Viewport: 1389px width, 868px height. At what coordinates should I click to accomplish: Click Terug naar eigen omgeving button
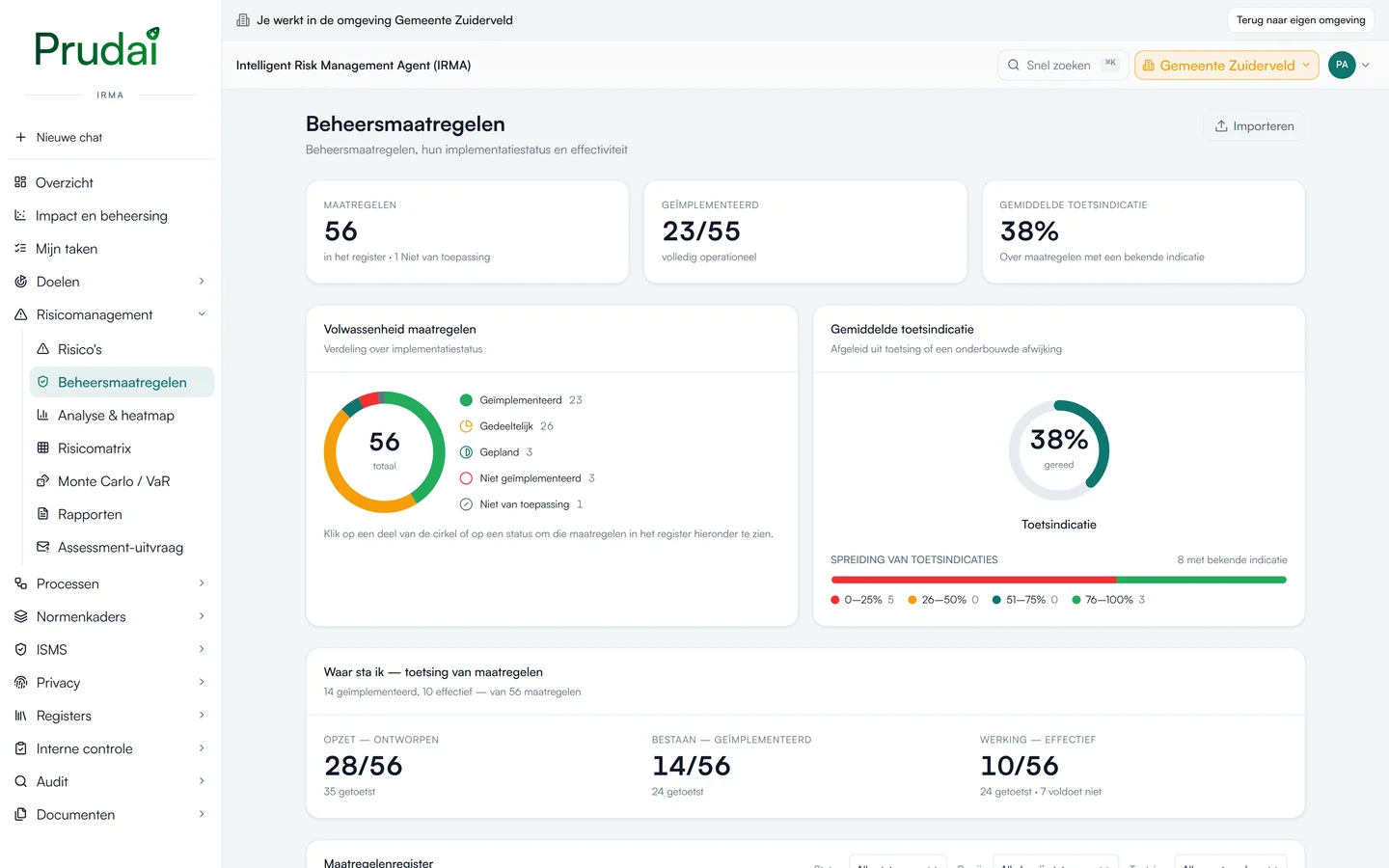[1300, 20]
